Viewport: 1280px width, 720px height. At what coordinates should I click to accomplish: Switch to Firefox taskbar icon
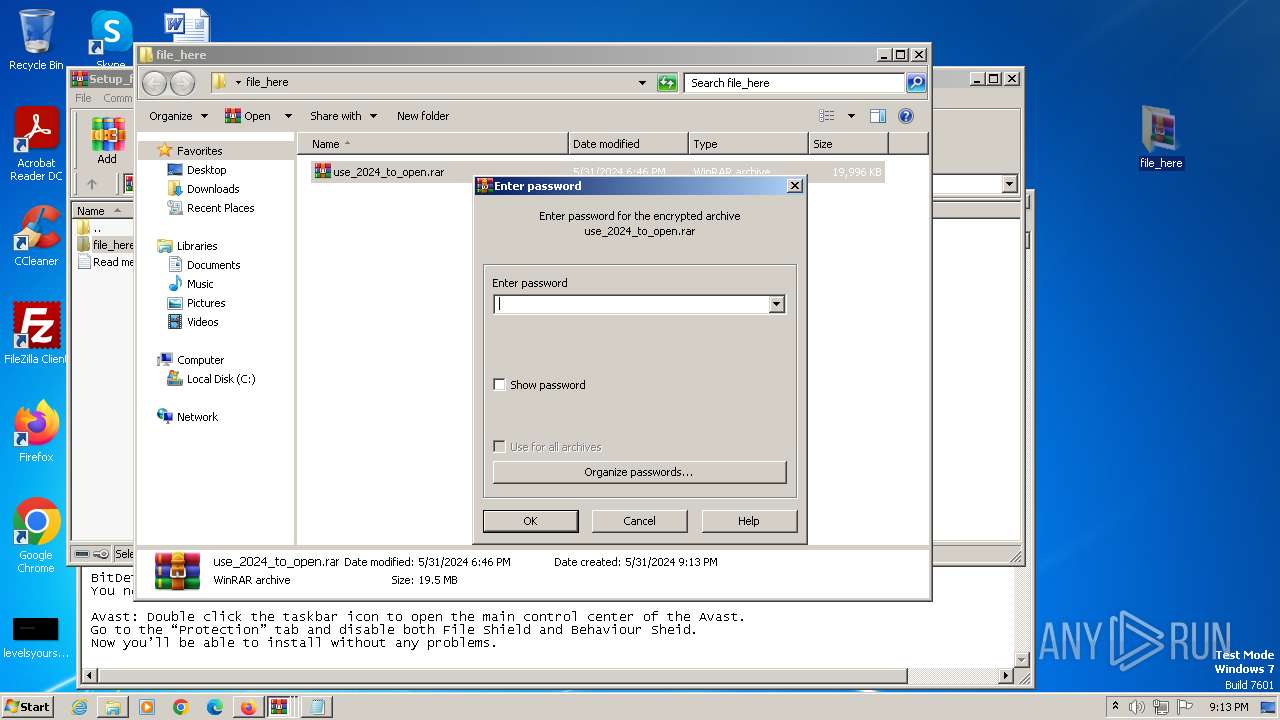[248, 707]
